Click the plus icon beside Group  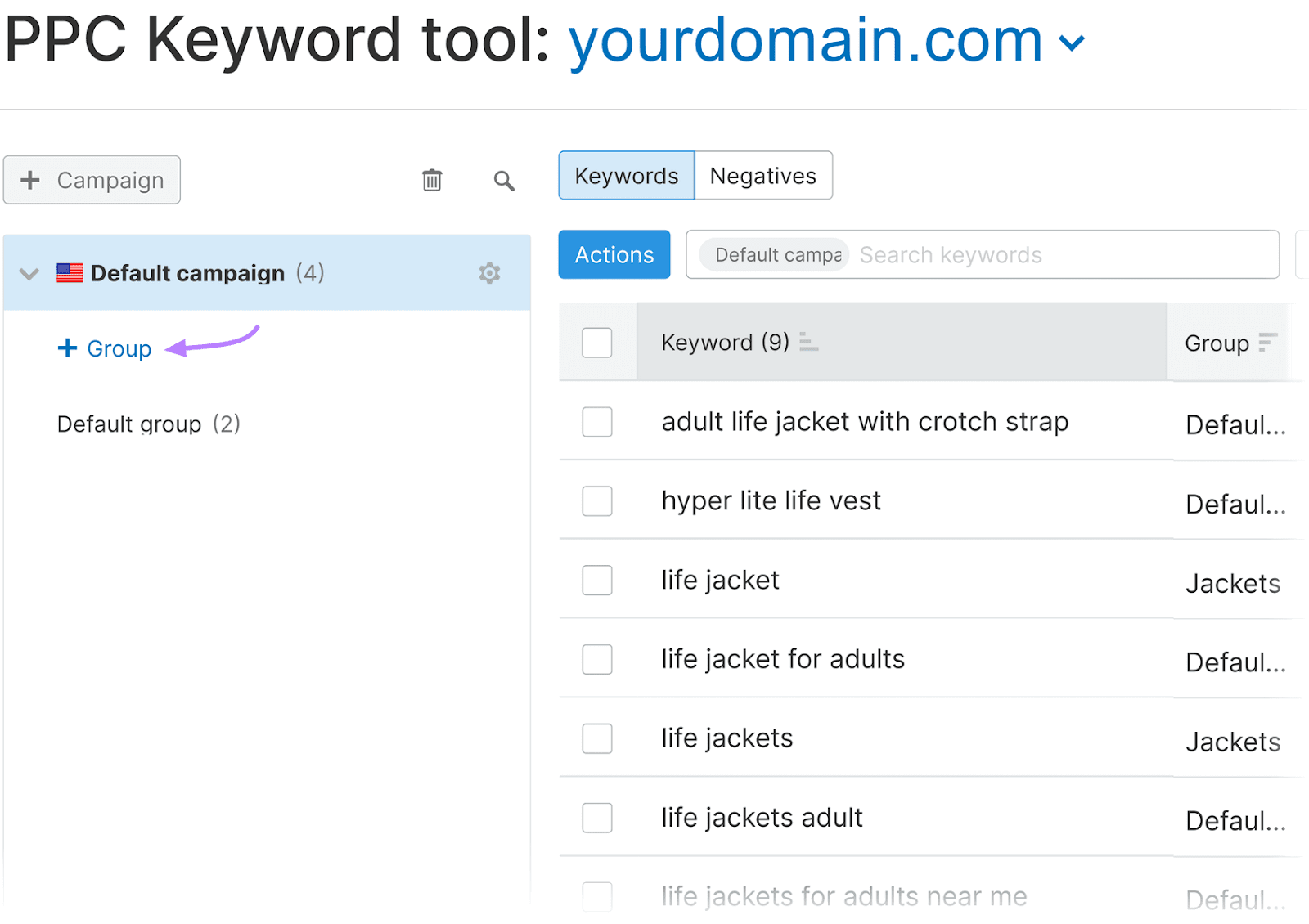(67, 348)
